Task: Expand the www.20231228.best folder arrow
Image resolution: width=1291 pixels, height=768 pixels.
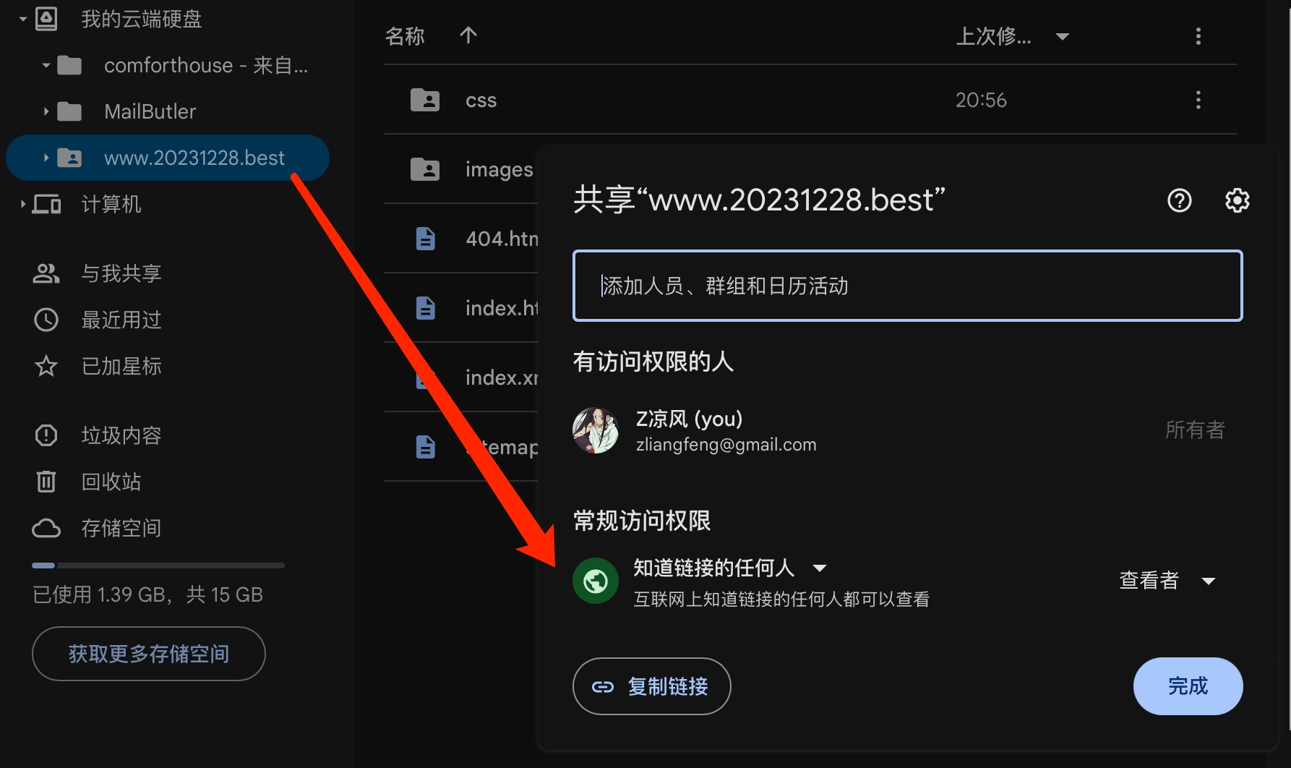Action: coord(45,158)
